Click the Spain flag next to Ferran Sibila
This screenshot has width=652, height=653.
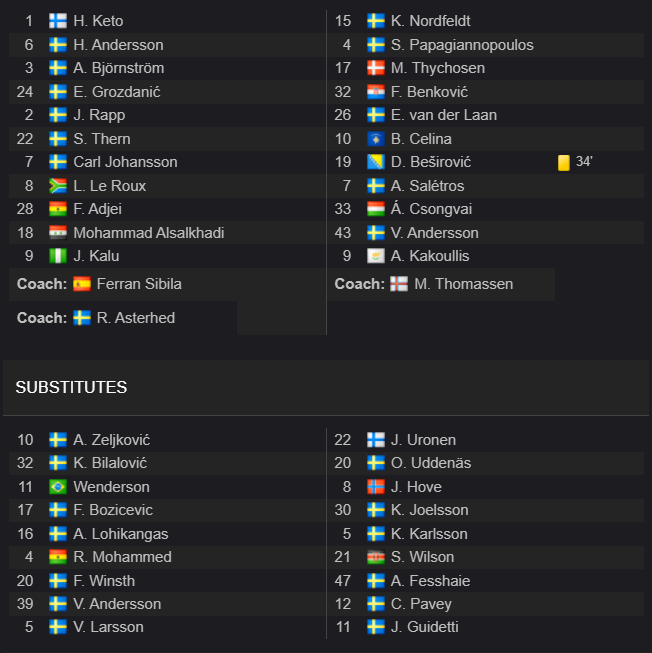82,284
